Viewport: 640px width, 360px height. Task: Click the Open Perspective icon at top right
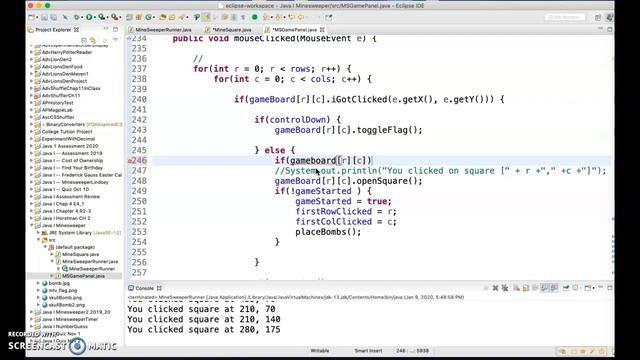598,17
